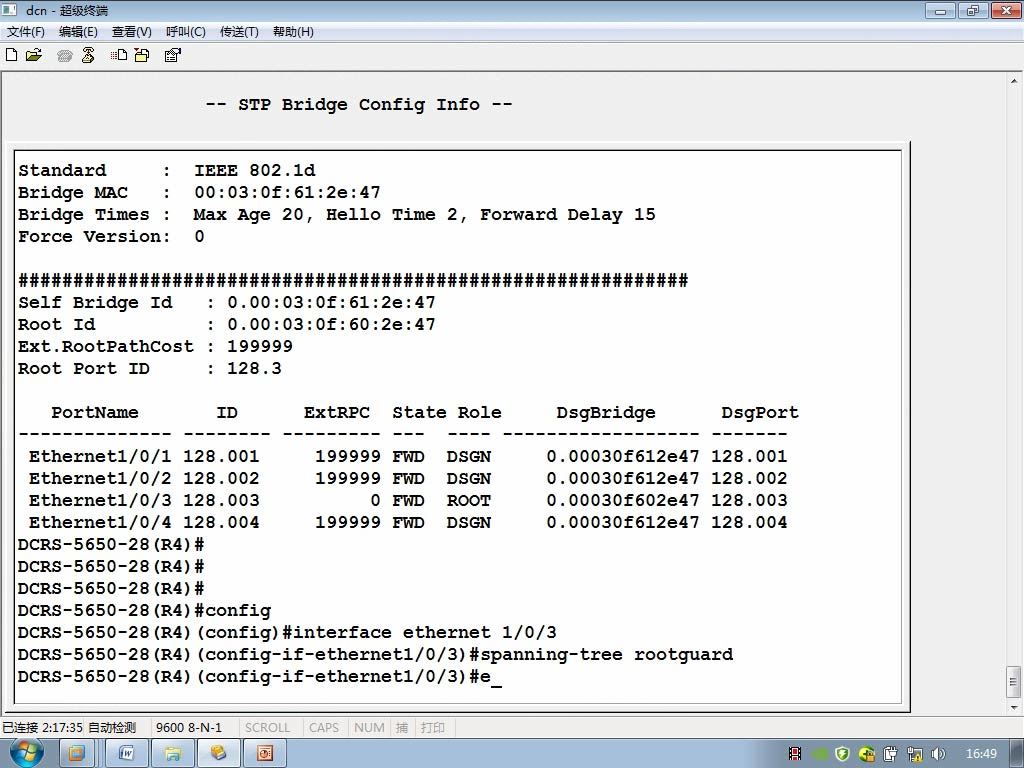Click the ROOT role in Ethernet1/0/3 row
This screenshot has width=1024, height=768.
[468, 501]
